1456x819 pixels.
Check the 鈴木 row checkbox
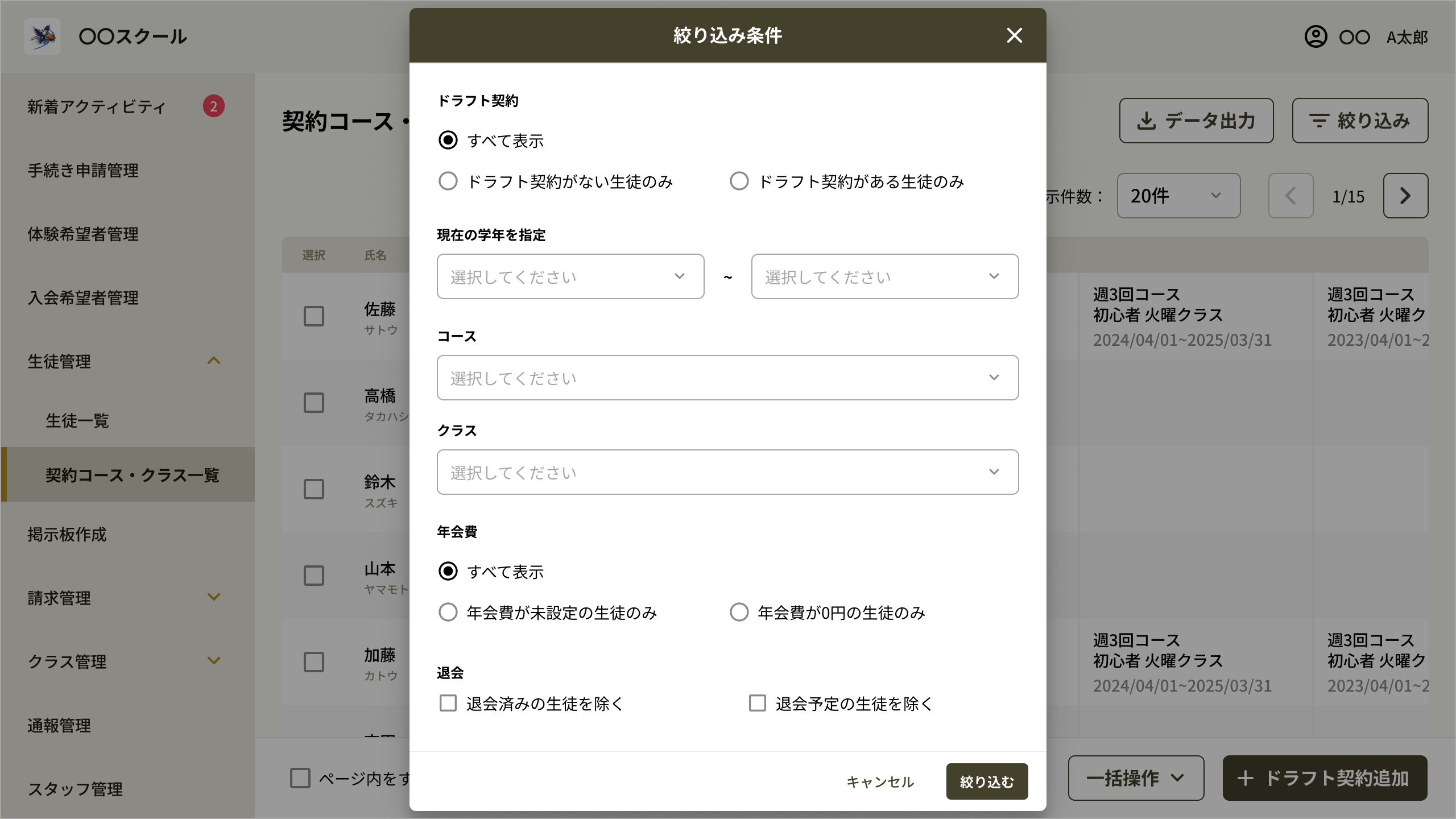(314, 489)
